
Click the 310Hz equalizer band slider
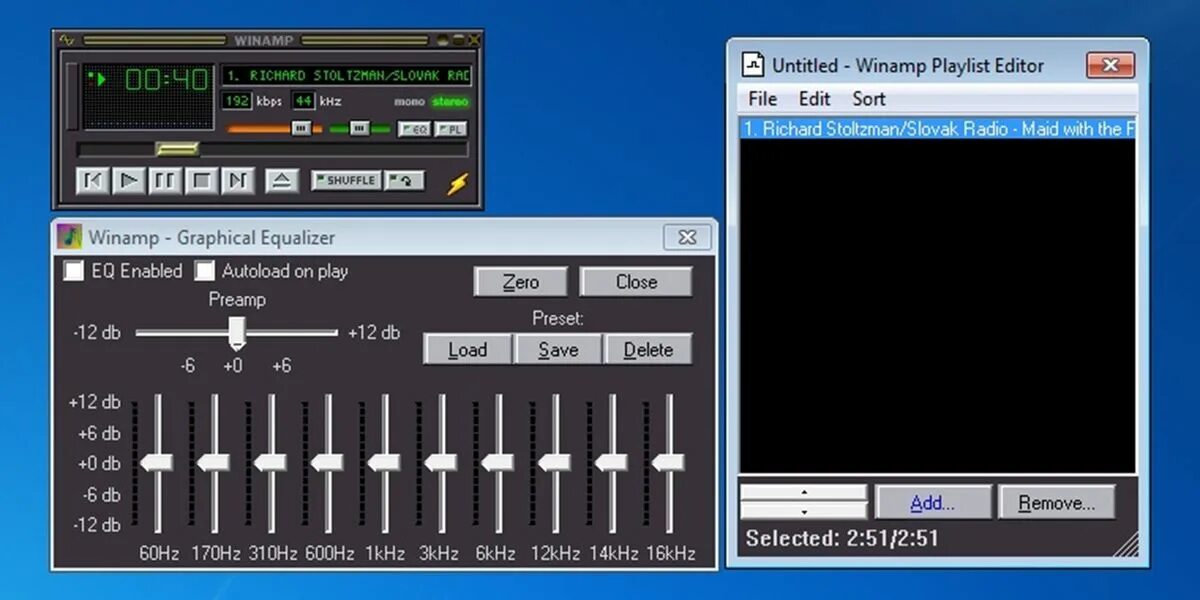click(x=271, y=464)
